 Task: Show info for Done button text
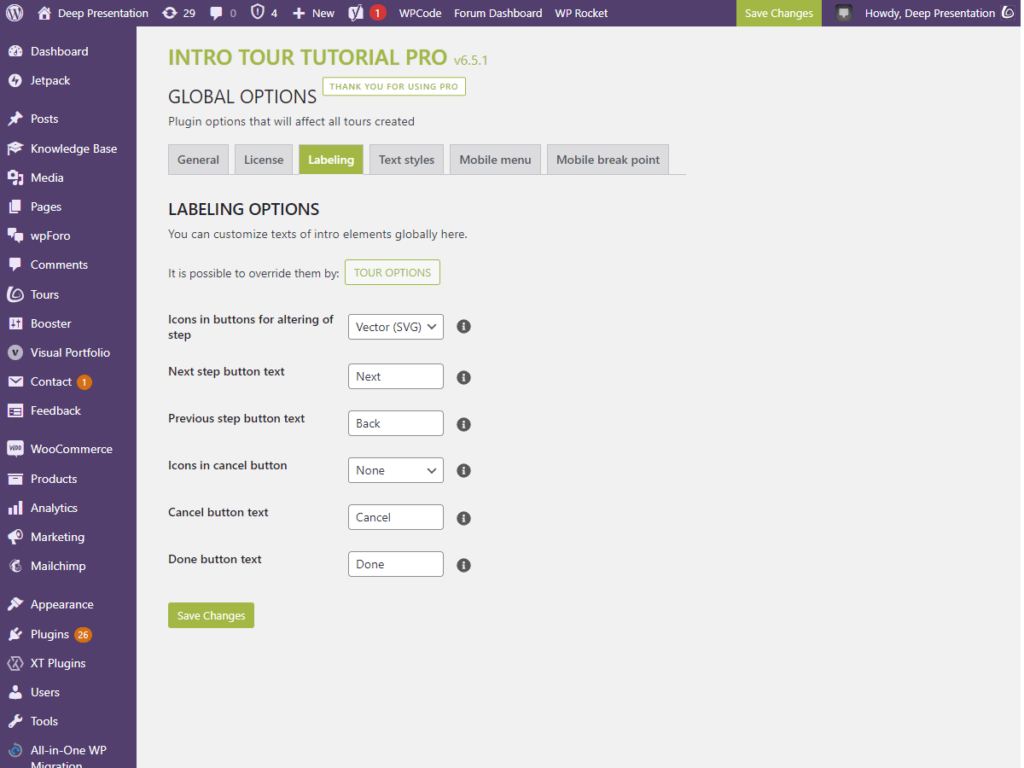464,566
